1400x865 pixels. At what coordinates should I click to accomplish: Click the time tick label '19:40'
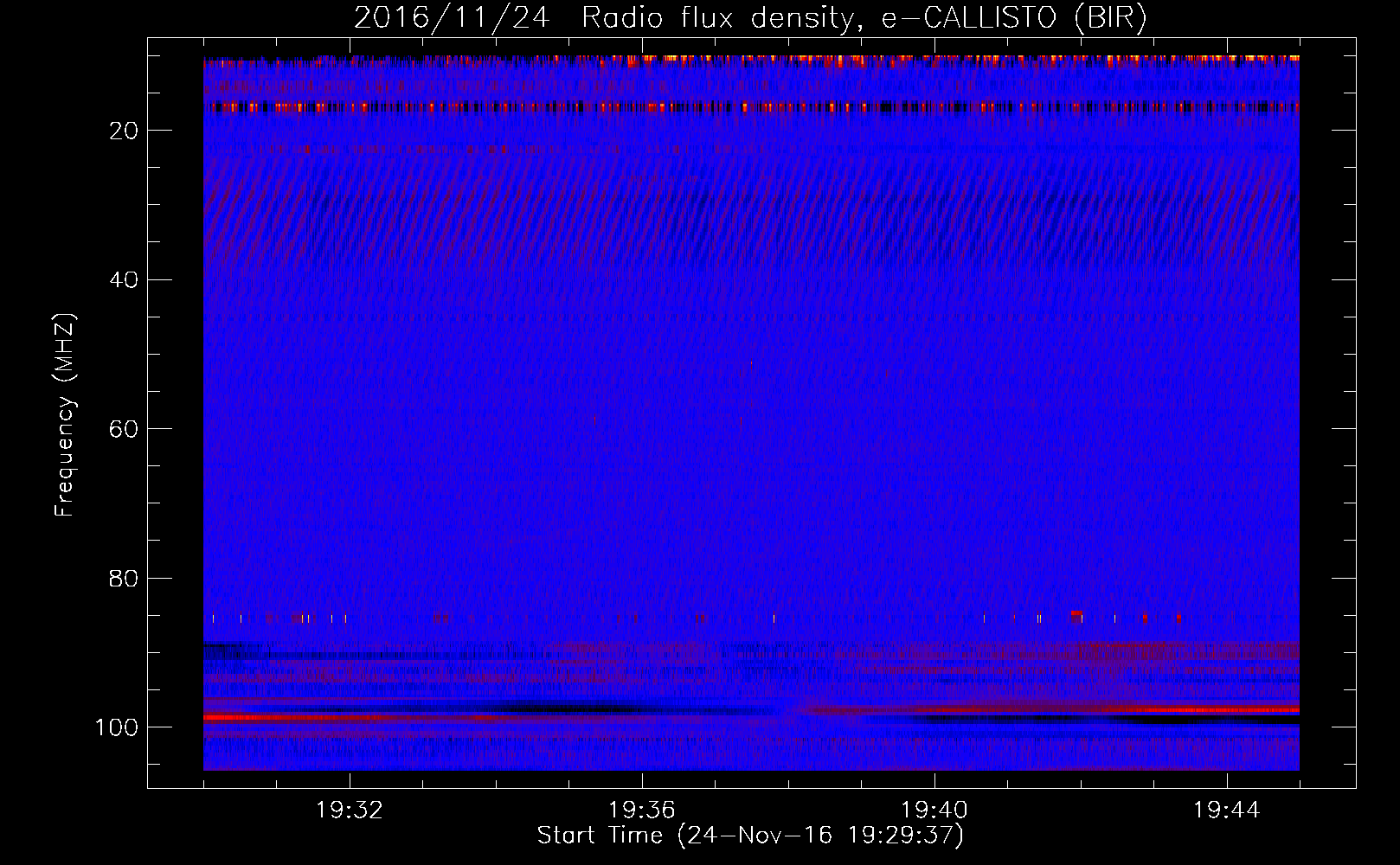pos(934,811)
